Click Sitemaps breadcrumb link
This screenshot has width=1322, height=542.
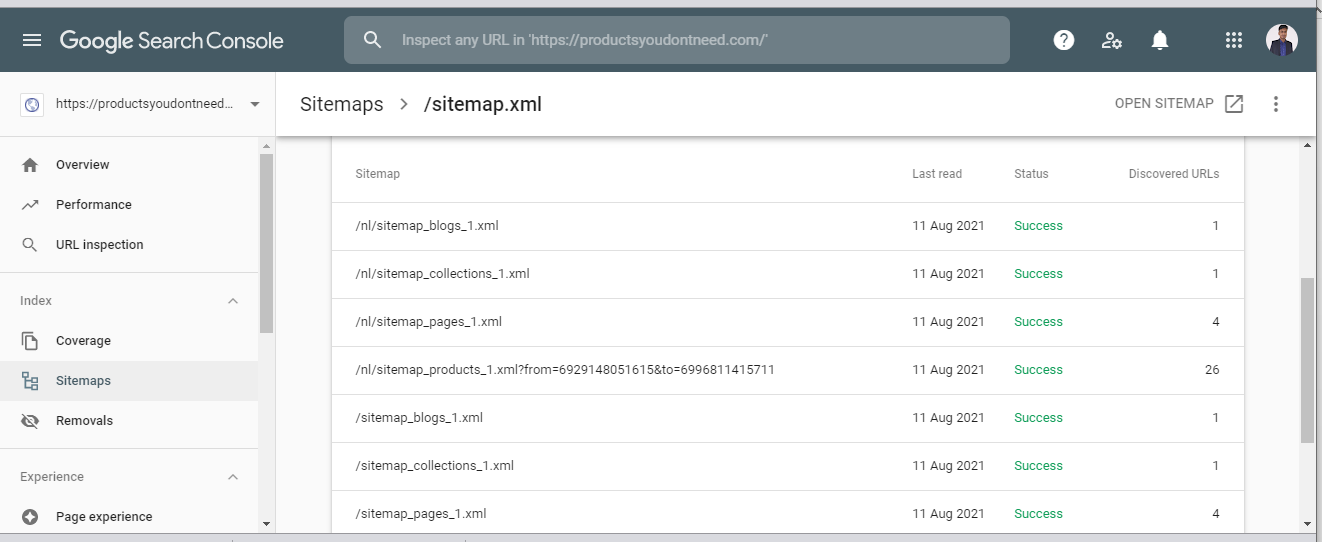[341, 104]
